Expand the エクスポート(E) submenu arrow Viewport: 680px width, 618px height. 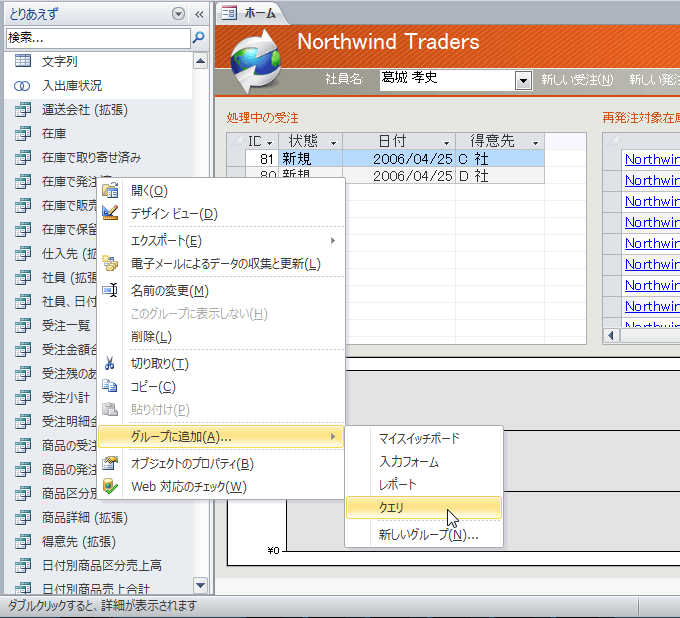coord(333,240)
